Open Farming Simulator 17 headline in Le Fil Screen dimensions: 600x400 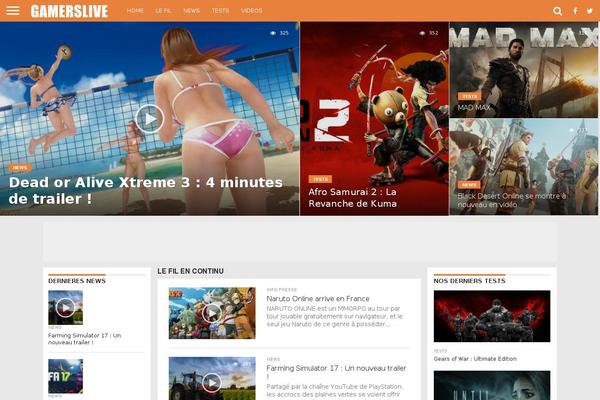tap(336, 371)
